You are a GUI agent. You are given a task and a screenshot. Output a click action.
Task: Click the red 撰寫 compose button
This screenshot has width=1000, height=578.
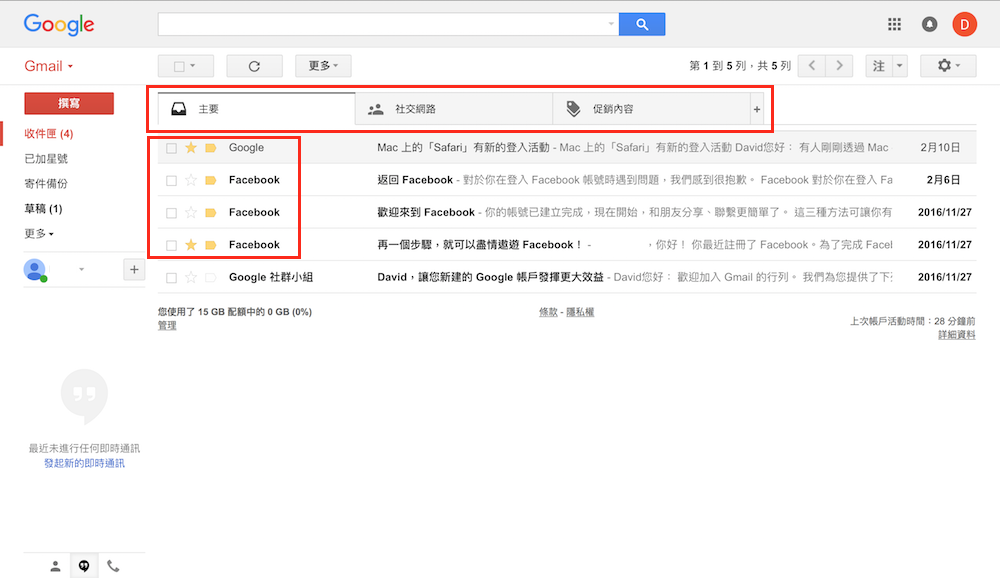point(69,103)
